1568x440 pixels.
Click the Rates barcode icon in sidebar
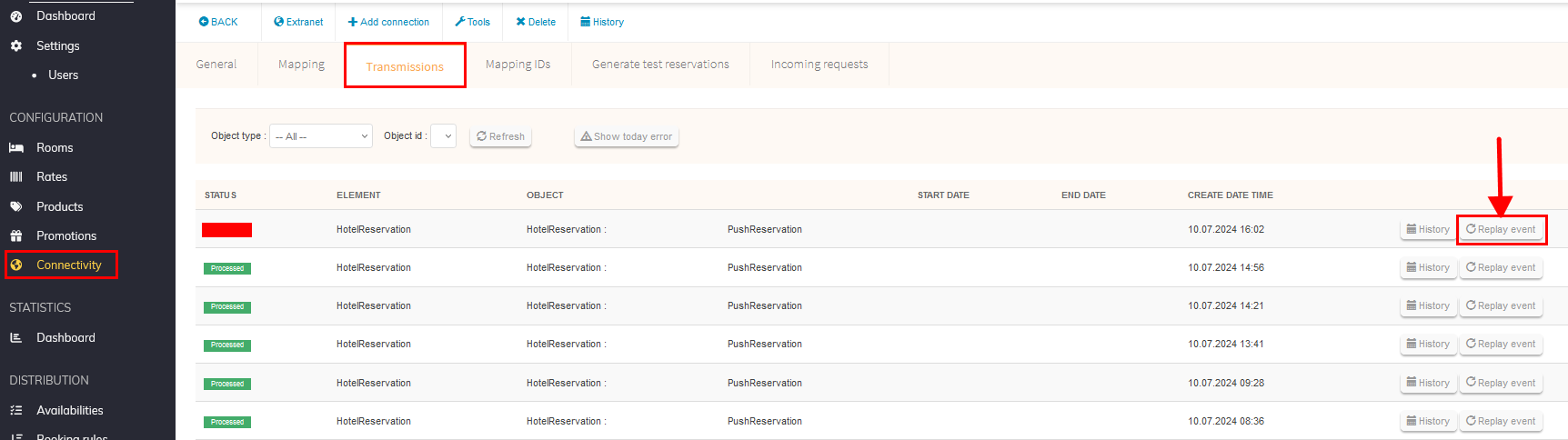click(16, 176)
